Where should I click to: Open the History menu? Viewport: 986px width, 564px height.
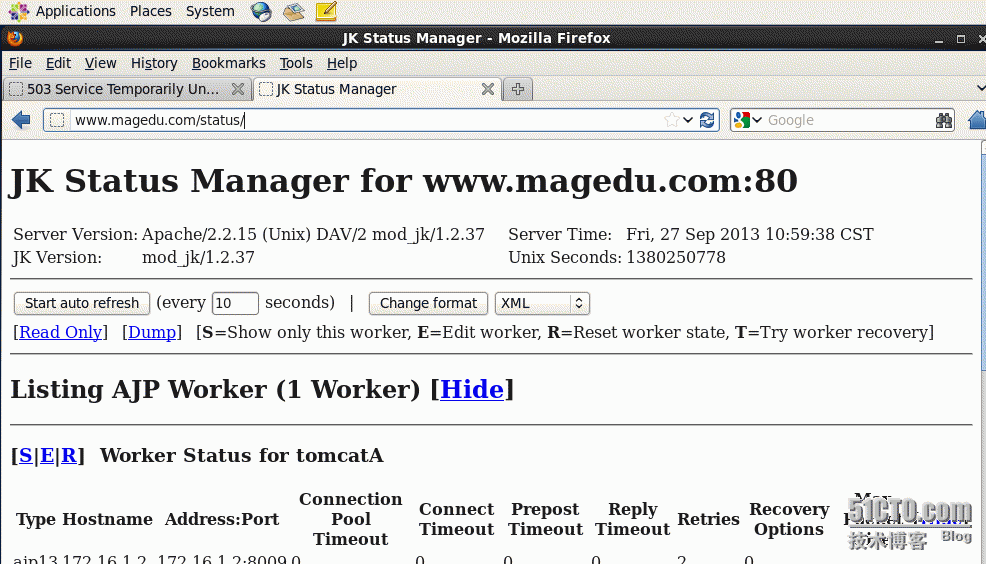[154, 64]
